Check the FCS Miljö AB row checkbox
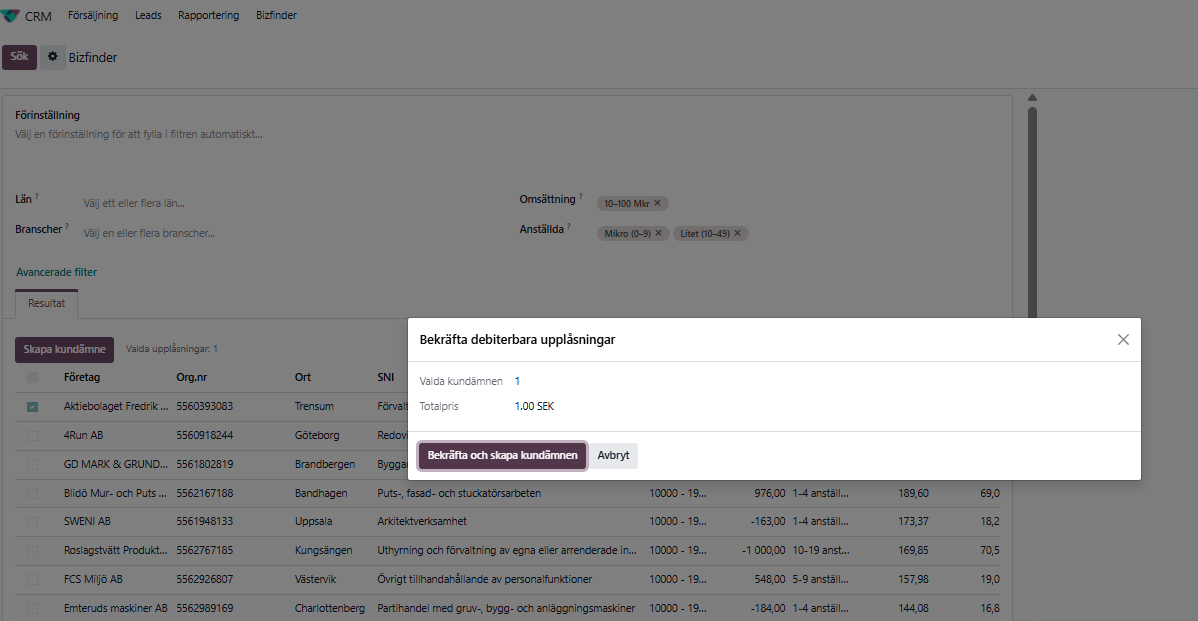Screen dimensions: 1198x621 pos(32,580)
